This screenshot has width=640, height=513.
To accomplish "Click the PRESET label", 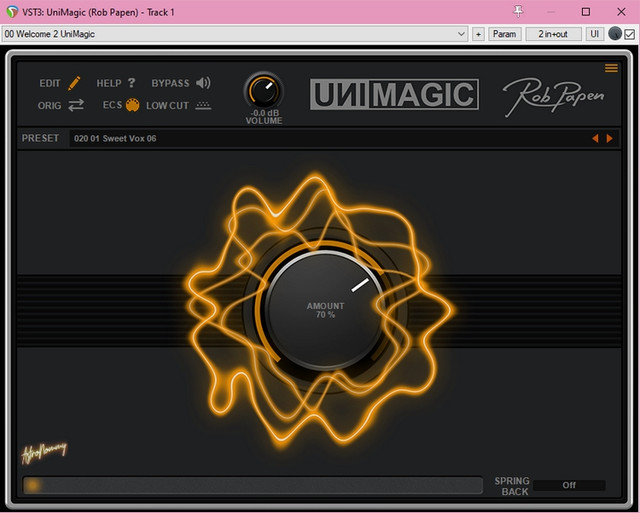I will pos(40,138).
